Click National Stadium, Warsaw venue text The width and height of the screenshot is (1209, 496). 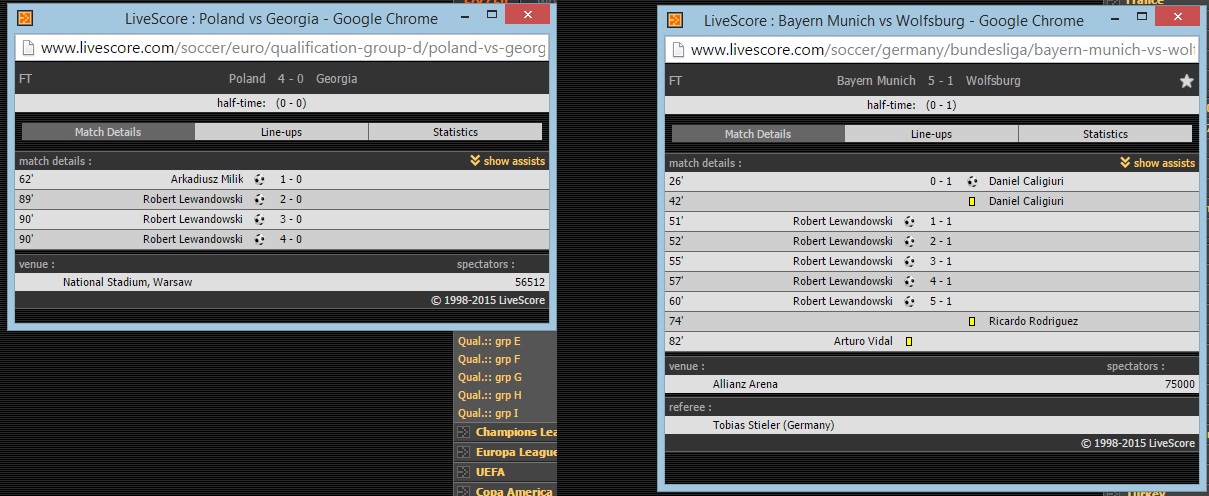click(x=127, y=282)
